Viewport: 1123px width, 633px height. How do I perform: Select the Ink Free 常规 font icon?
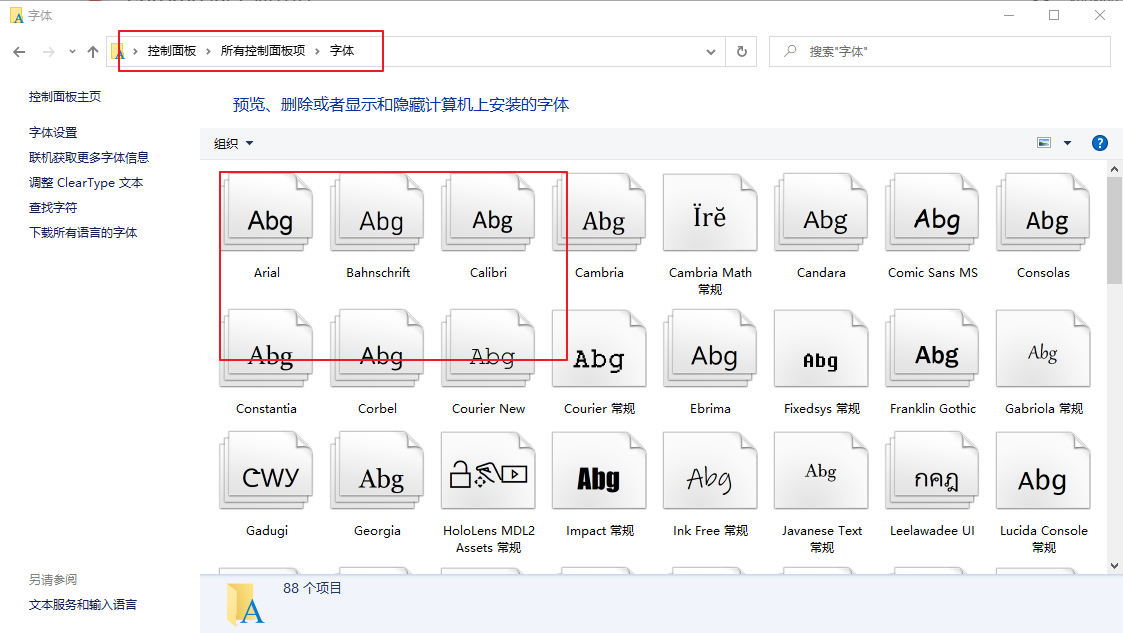pyautogui.click(x=710, y=470)
